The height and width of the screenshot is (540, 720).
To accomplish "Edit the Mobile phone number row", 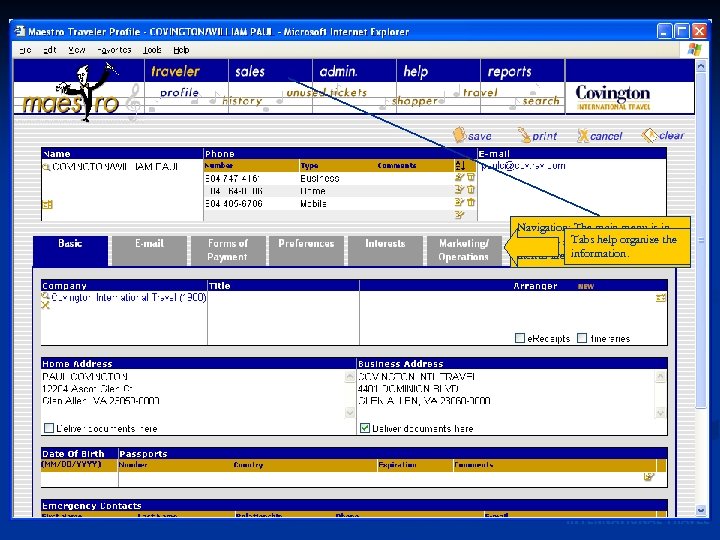I will coord(459,202).
